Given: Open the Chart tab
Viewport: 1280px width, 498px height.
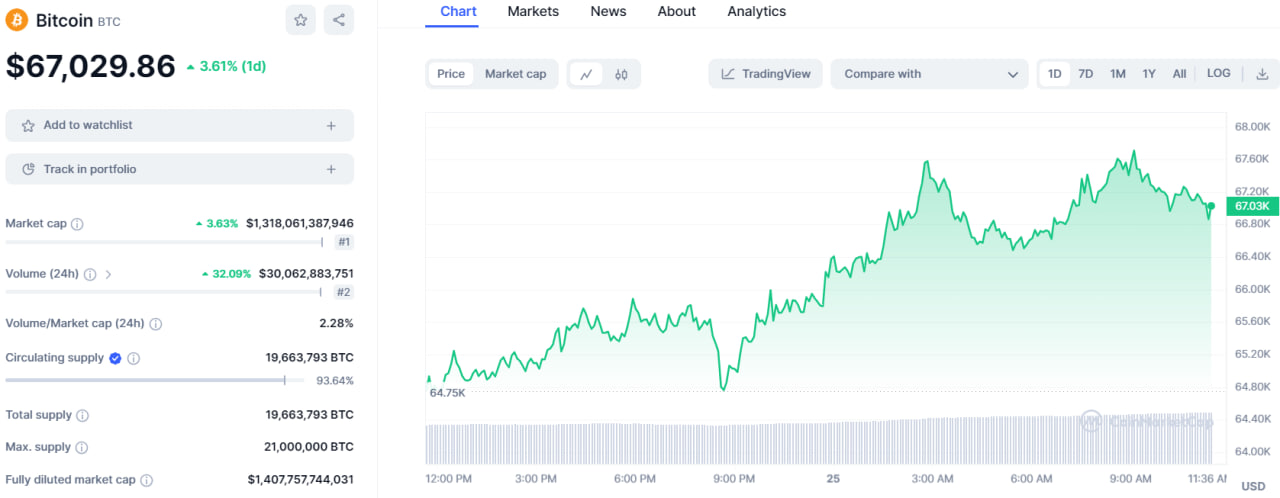Looking at the screenshot, I should pos(459,12).
